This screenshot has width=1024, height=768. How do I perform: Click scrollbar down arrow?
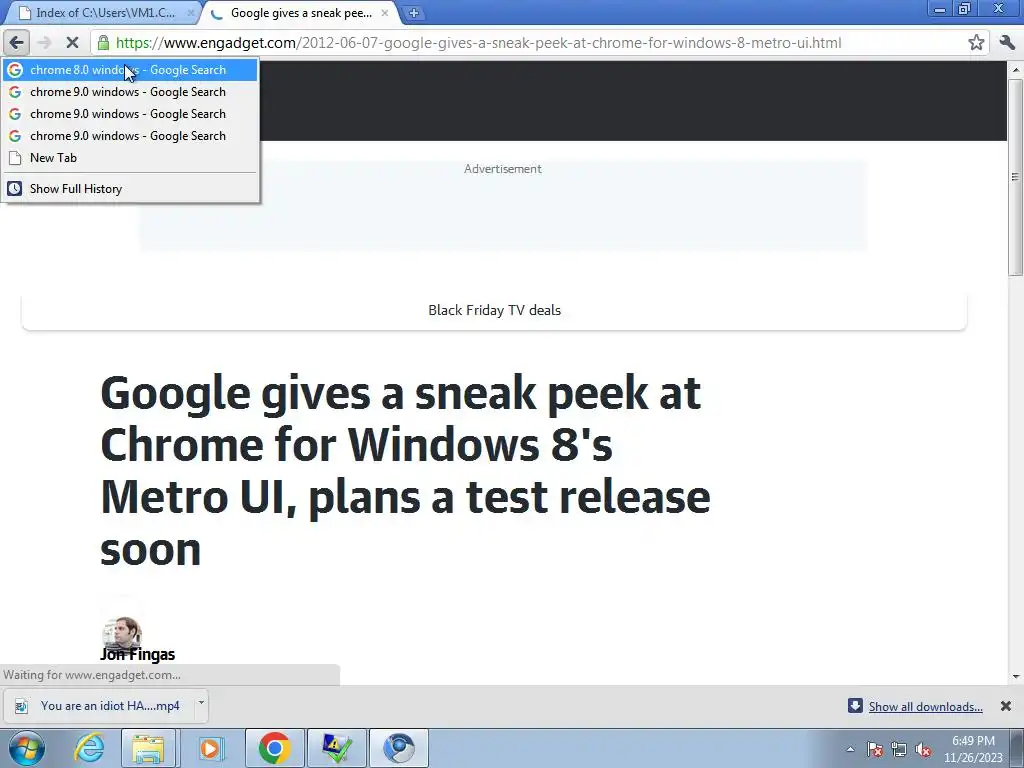[x=1016, y=677]
